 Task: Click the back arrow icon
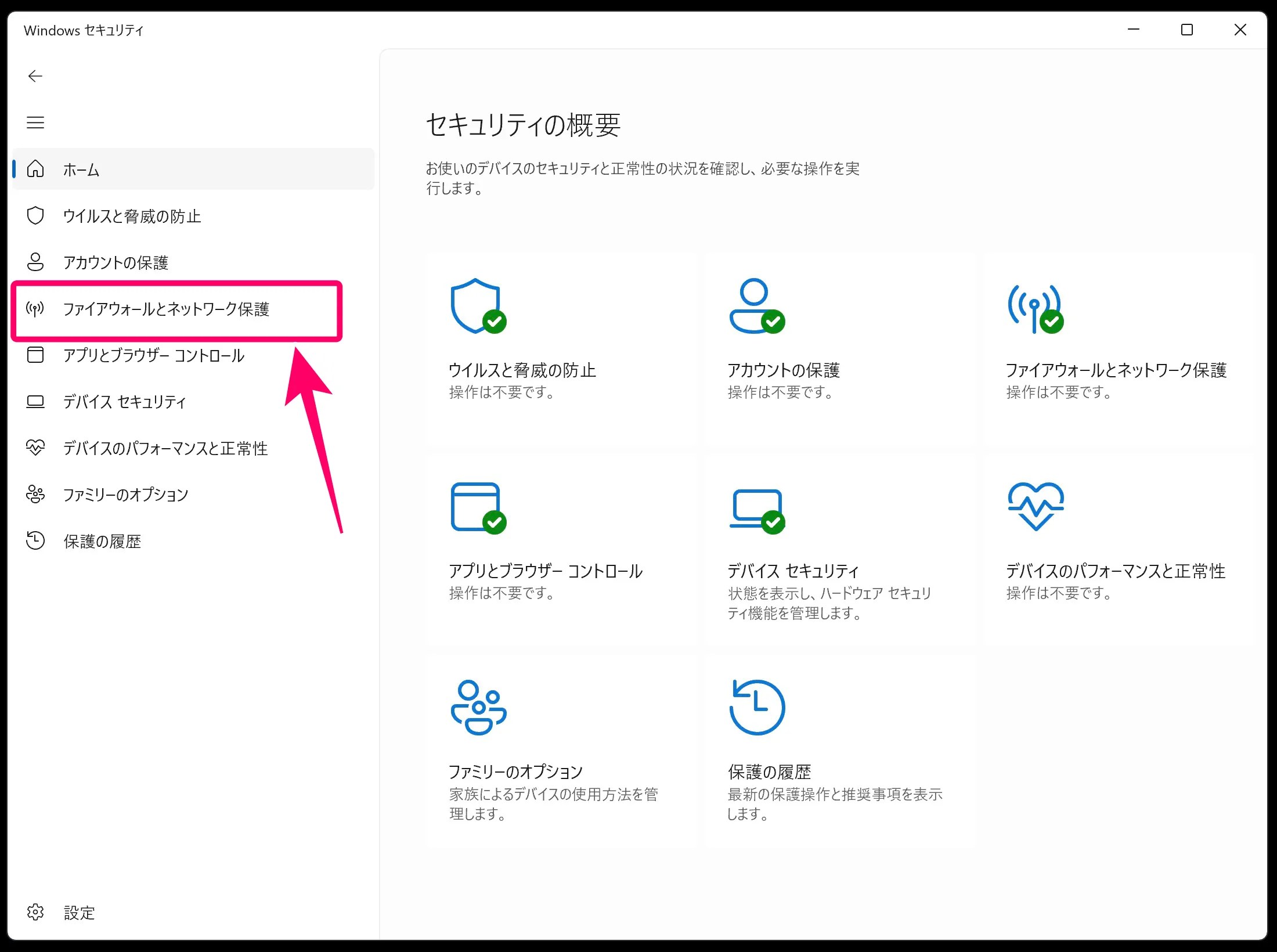[x=35, y=76]
